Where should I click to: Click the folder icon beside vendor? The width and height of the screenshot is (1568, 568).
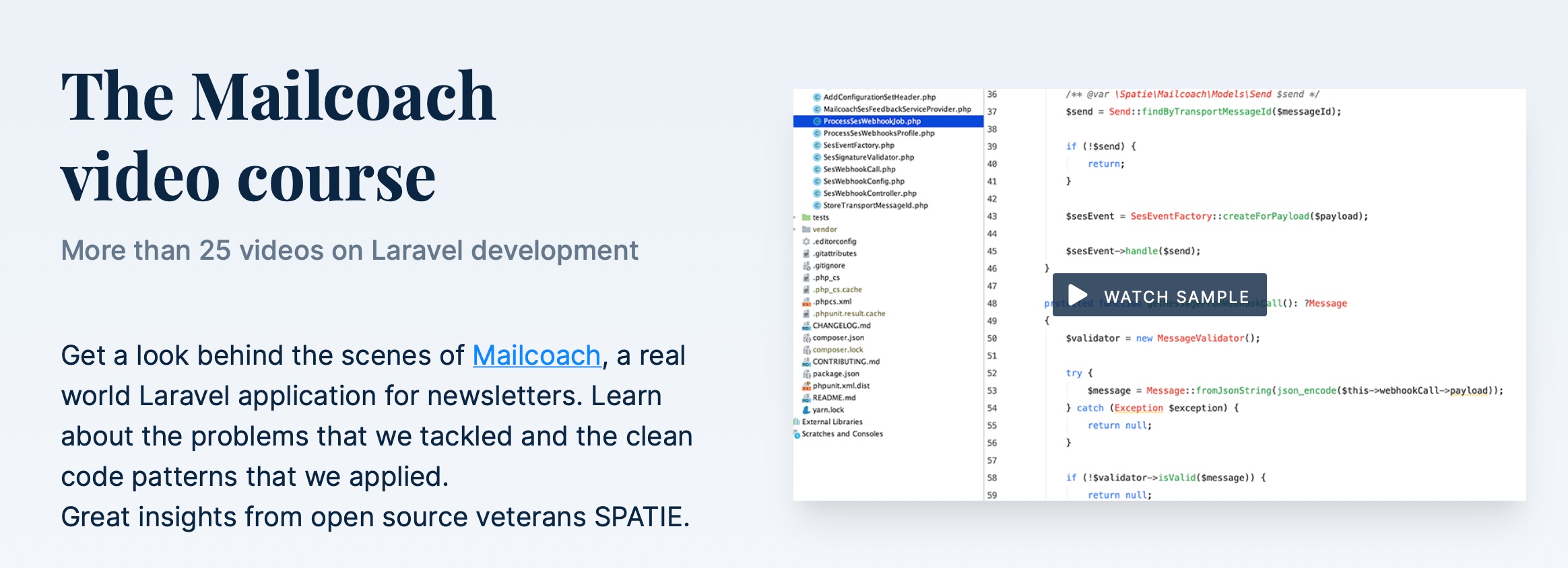pos(806,229)
